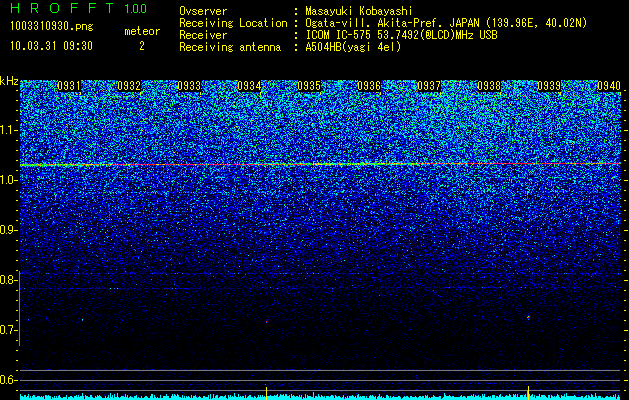
Task: Click the 0931 time marker
Action: pyautogui.click(x=69, y=86)
